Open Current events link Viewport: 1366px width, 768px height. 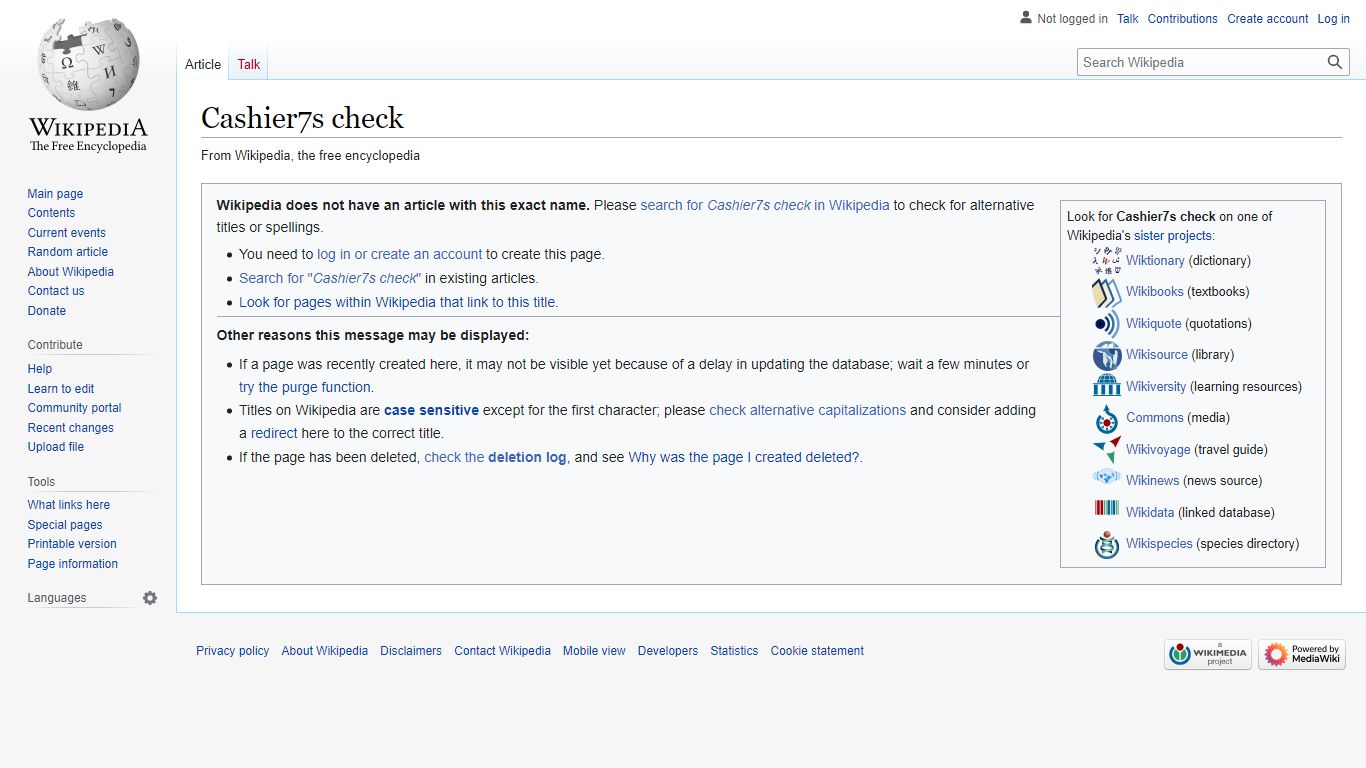tap(66, 233)
